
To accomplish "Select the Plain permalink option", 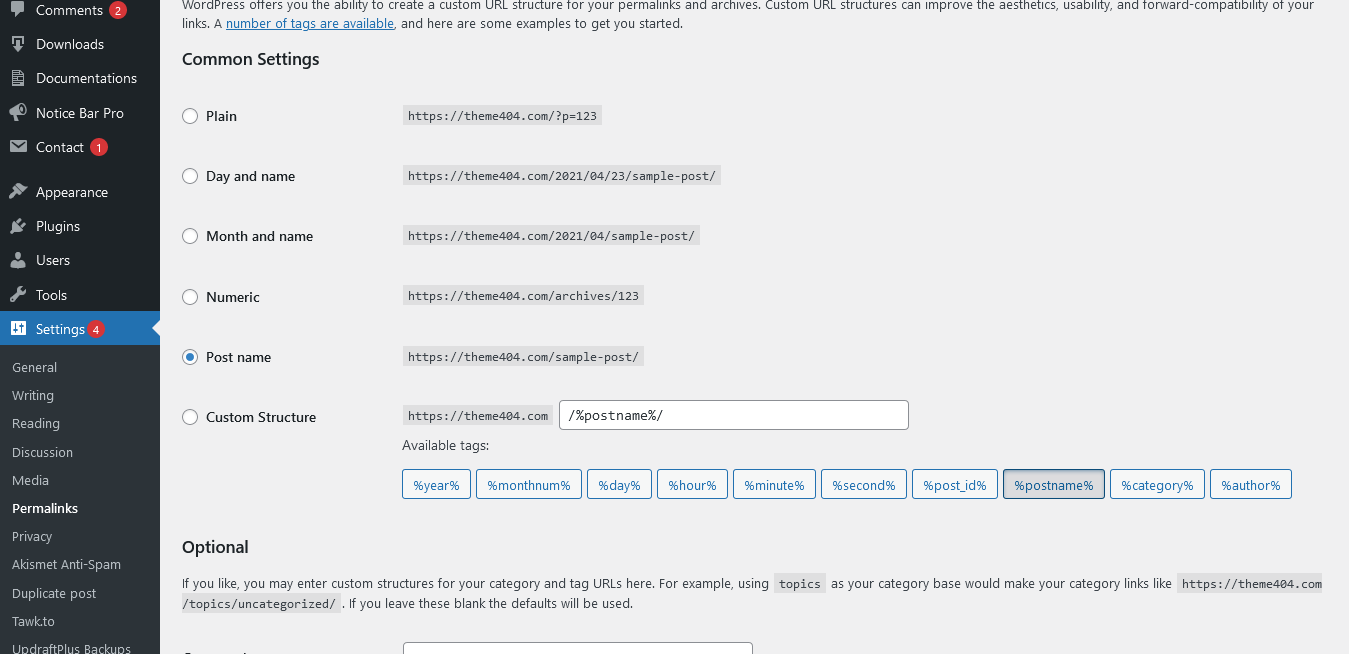I will click(190, 116).
